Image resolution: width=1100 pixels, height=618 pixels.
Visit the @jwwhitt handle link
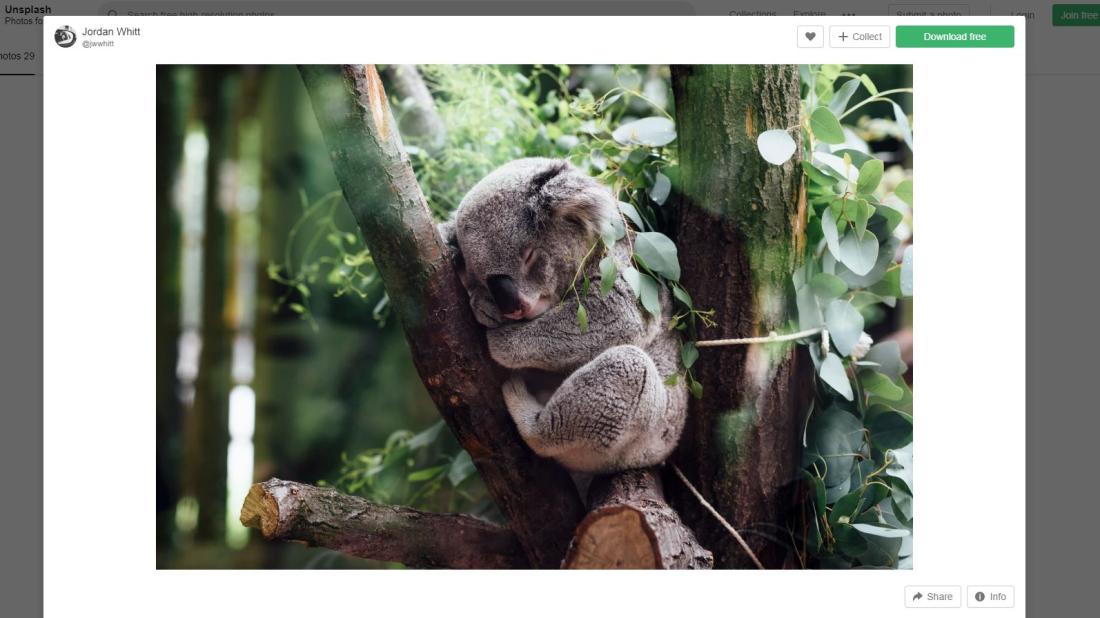[98, 43]
